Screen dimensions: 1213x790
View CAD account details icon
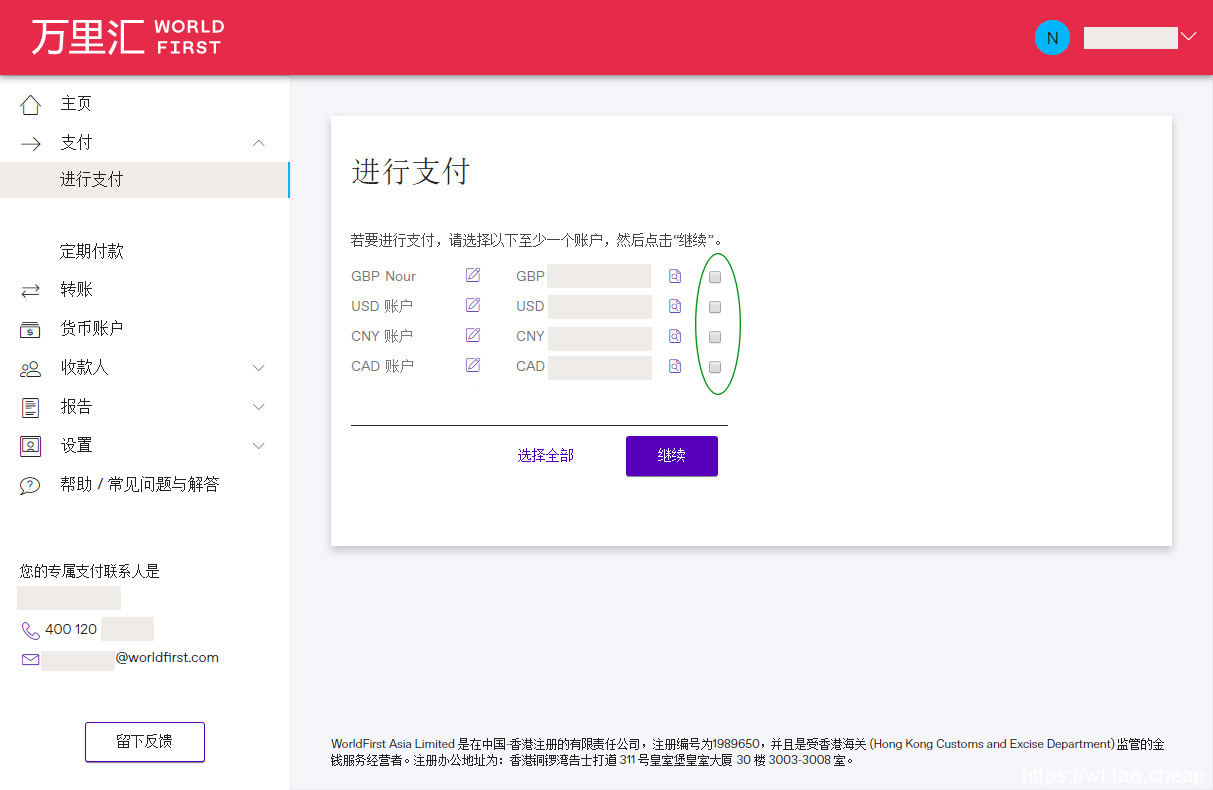click(x=675, y=367)
